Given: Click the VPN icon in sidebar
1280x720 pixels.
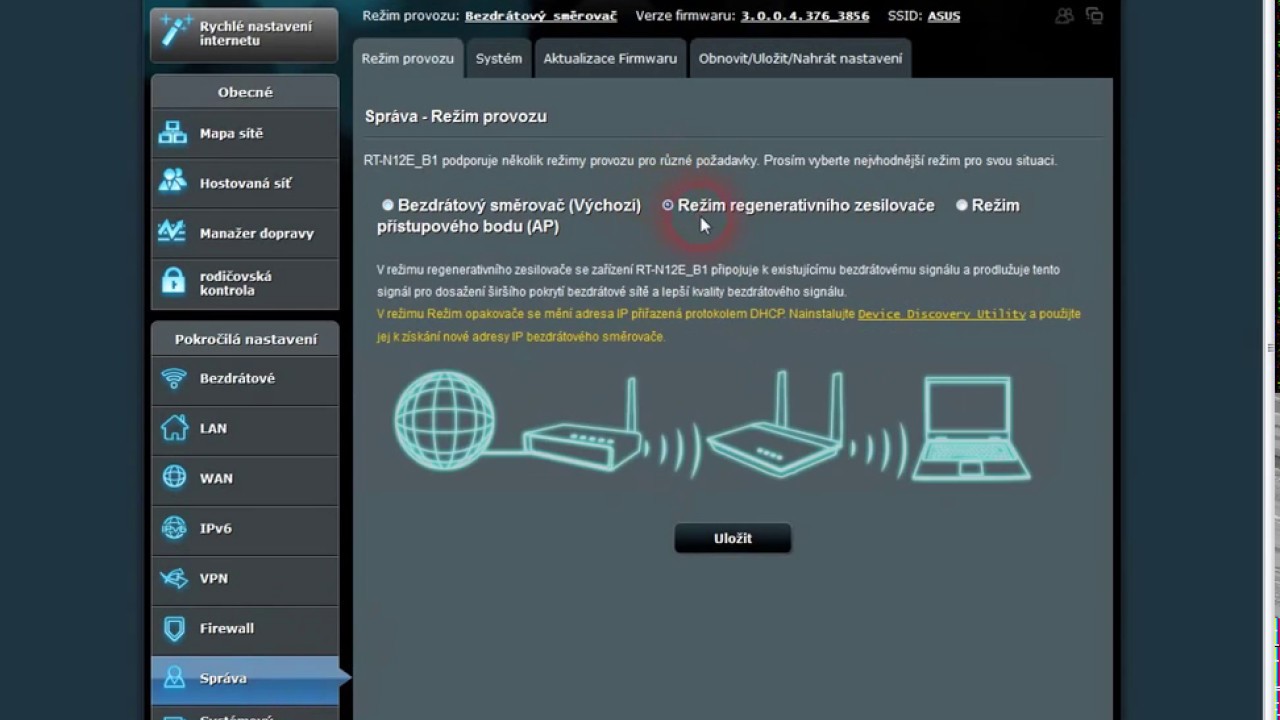Looking at the screenshot, I should click(174, 578).
